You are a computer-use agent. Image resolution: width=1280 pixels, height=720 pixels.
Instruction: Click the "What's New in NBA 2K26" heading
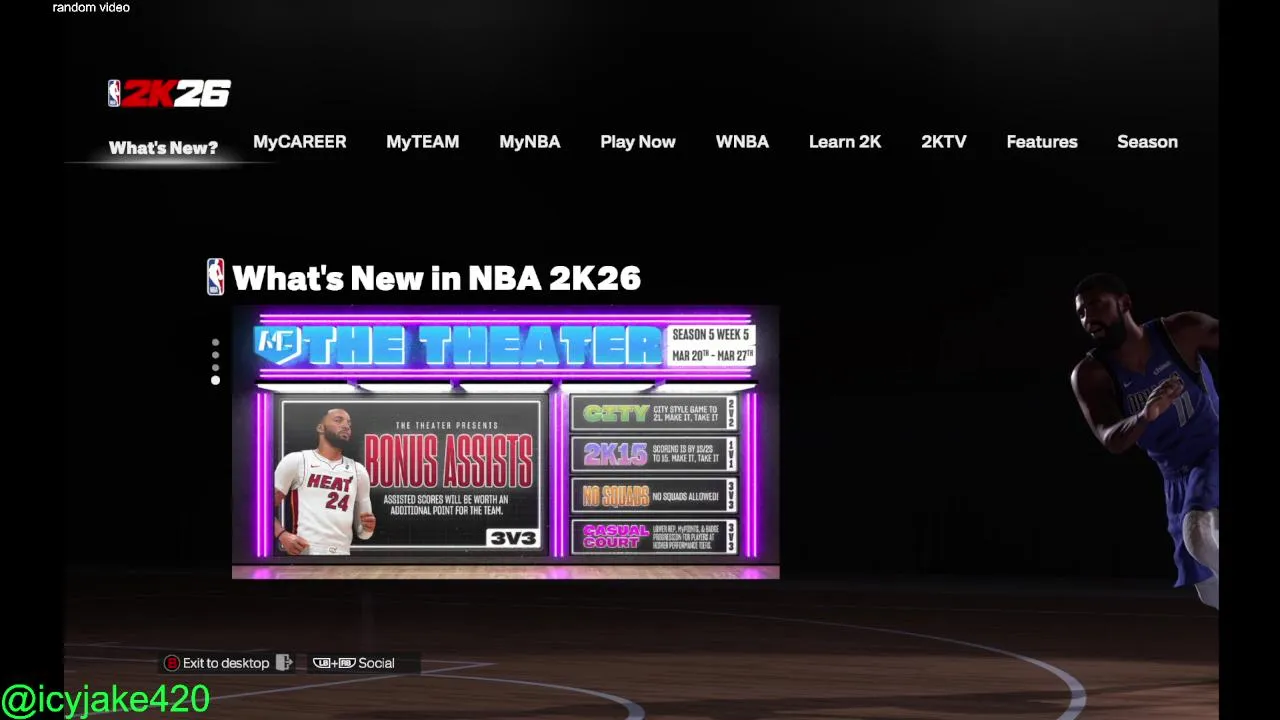click(x=436, y=278)
